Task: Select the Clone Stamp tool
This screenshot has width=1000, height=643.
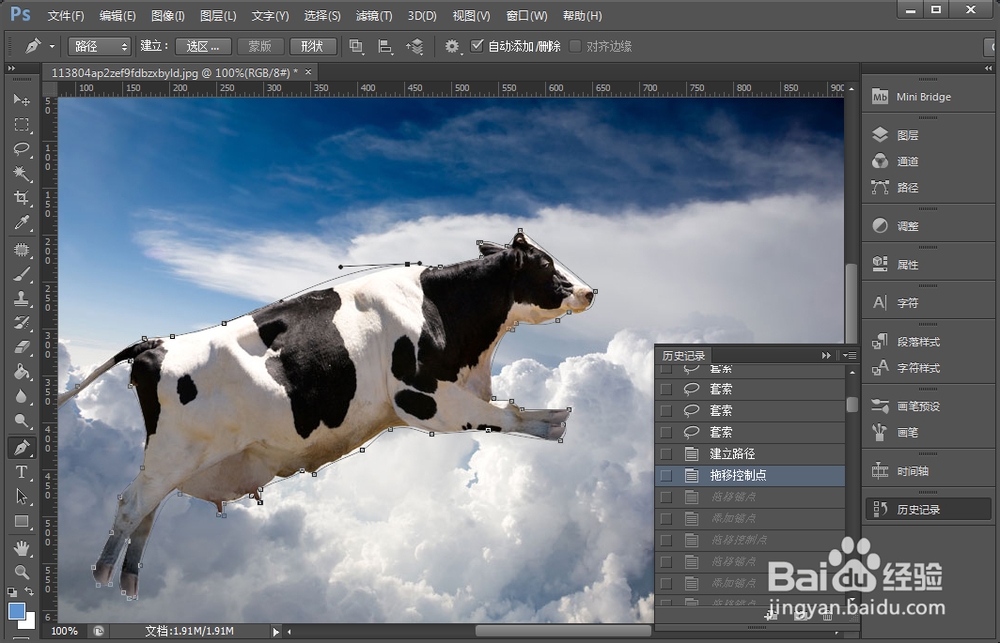Action: tap(22, 298)
